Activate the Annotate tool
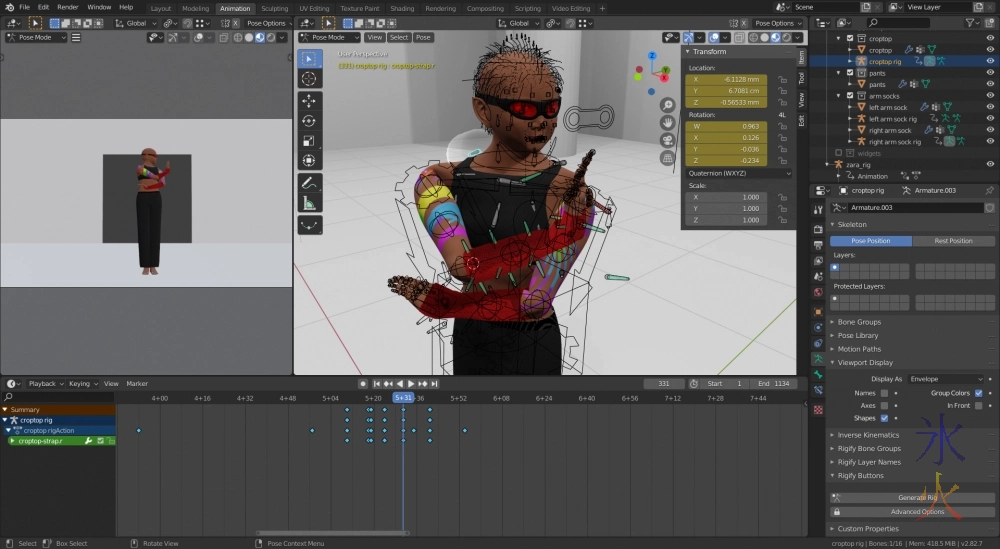 click(309, 183)
